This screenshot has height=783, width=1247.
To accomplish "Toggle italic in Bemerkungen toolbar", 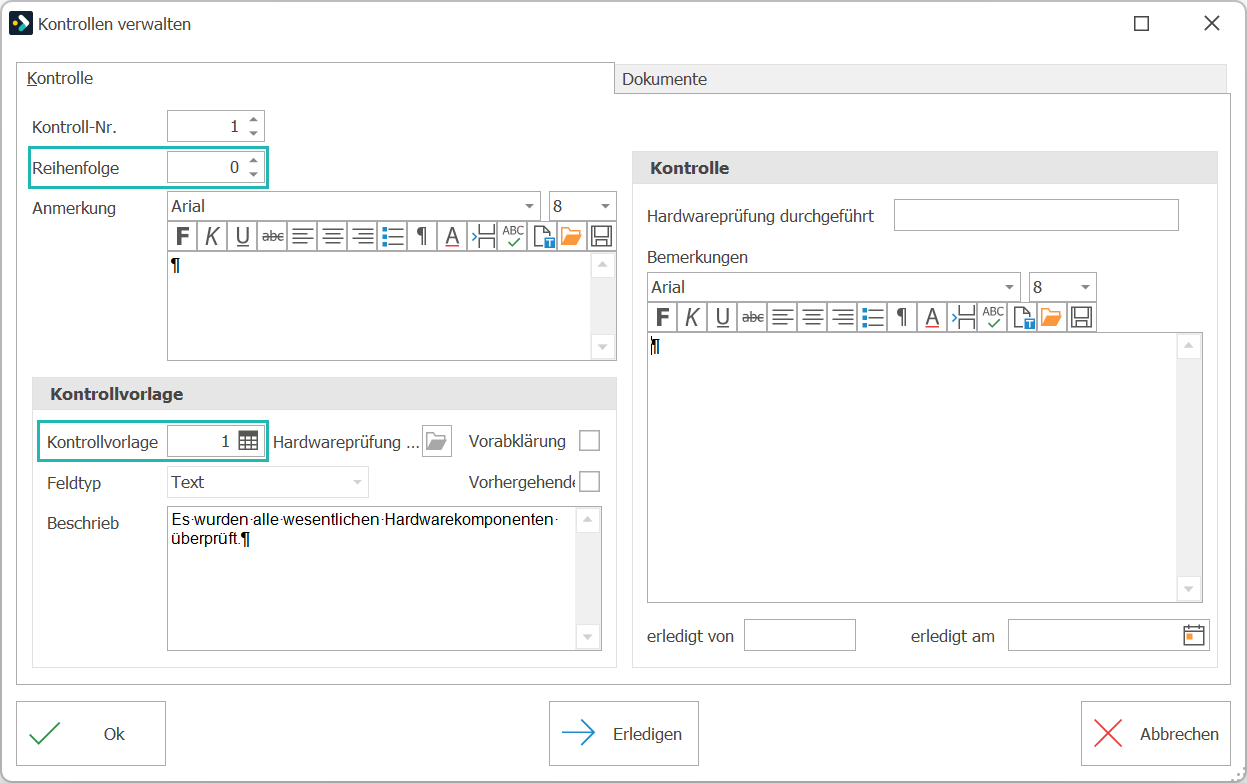I will coord(692,317).
